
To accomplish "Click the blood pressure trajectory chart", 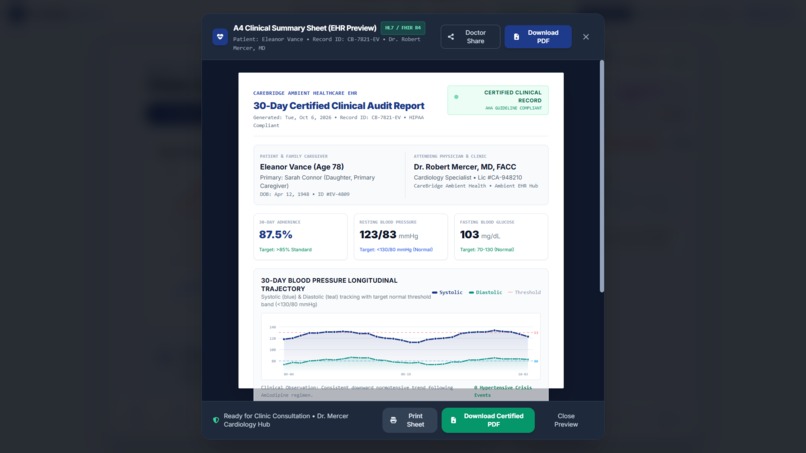I will coord(401,346).
